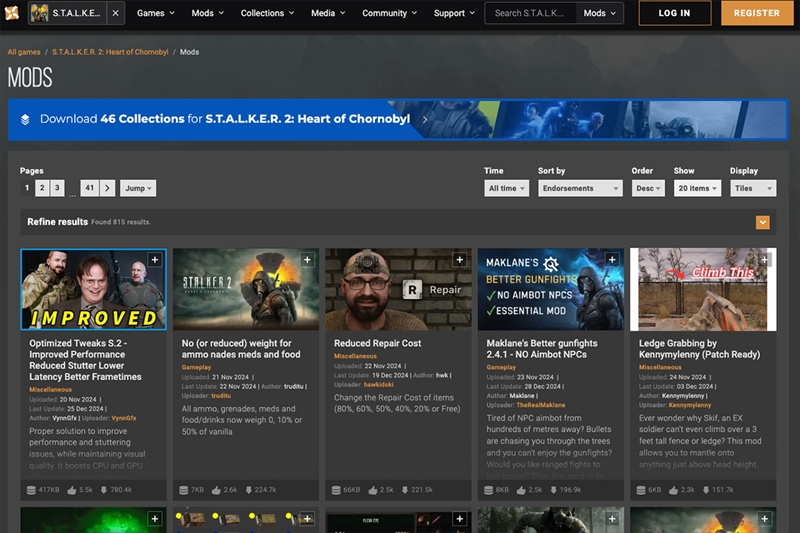Click the download icon on Reduced Repair Cost card
The width and height of the screenshot is (800, 533).
pos(405,490)
